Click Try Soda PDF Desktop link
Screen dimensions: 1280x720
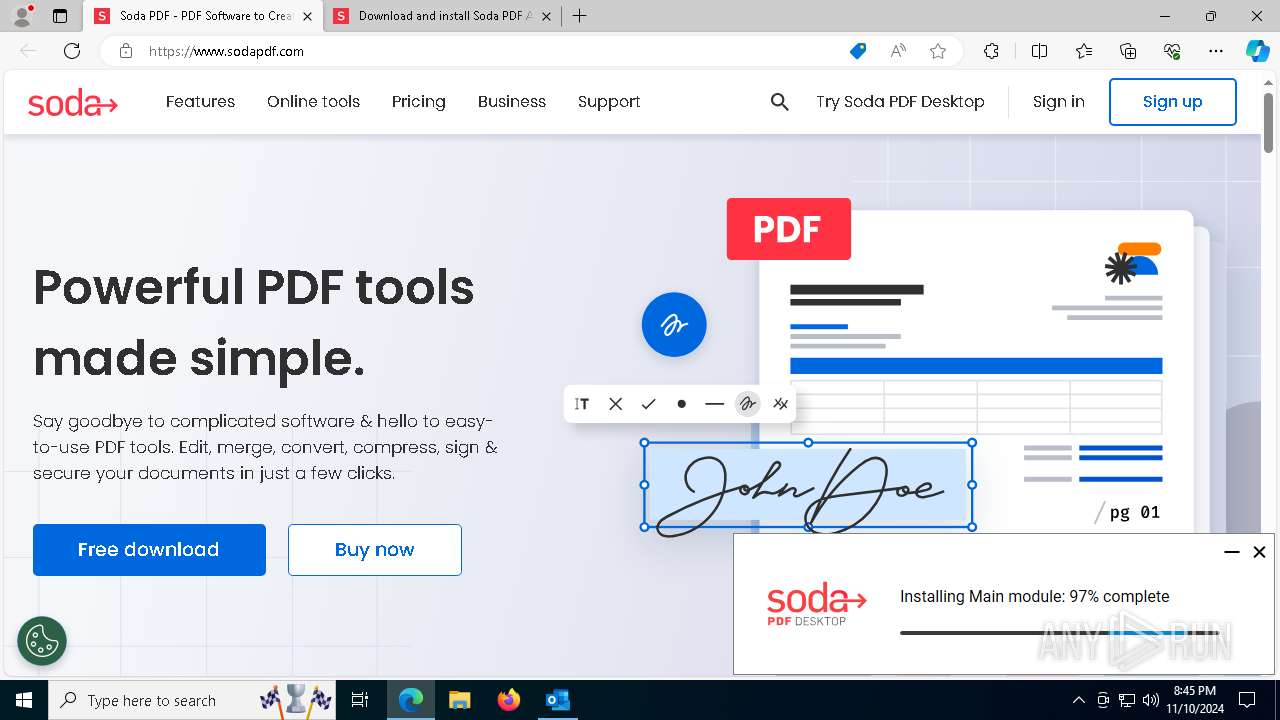(900, 102)
